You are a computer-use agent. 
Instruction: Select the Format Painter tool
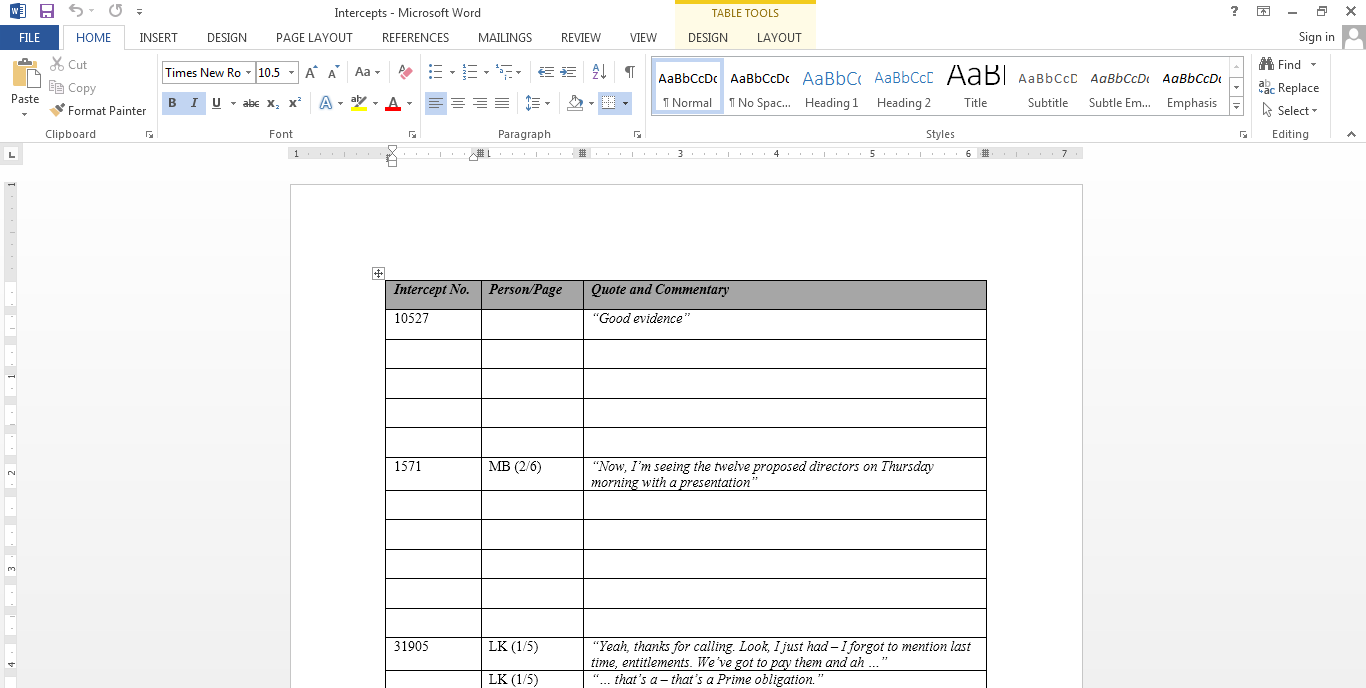pyautogui.click(x=98, y=111)
